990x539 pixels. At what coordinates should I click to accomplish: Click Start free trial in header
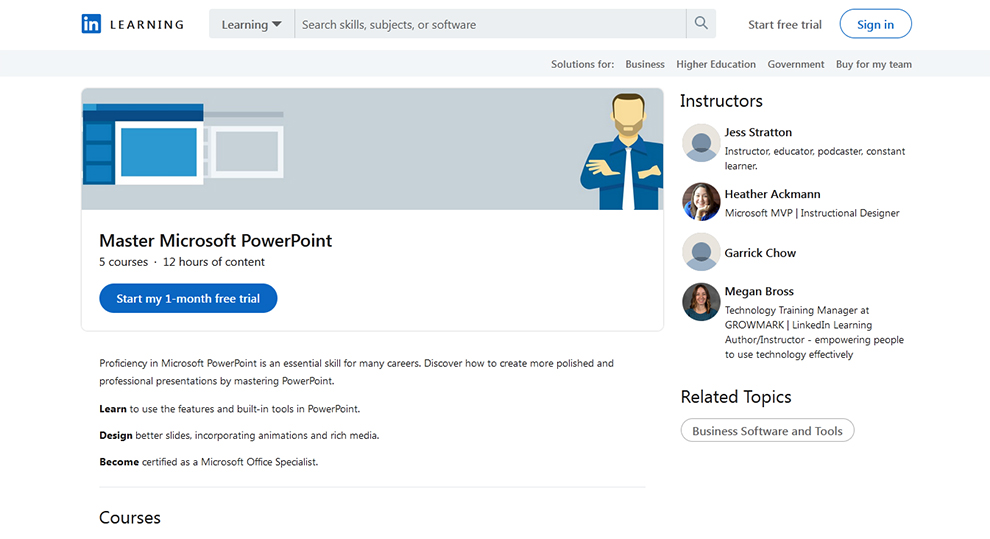click(x=785, y=25)
